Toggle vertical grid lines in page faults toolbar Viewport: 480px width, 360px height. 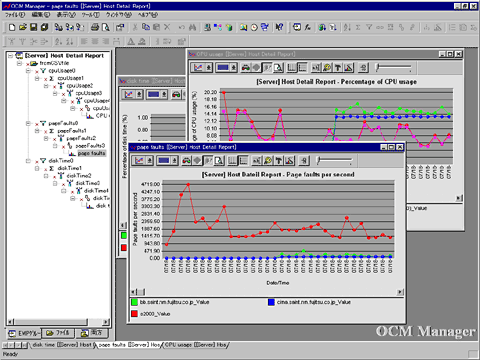click(232, 161)
